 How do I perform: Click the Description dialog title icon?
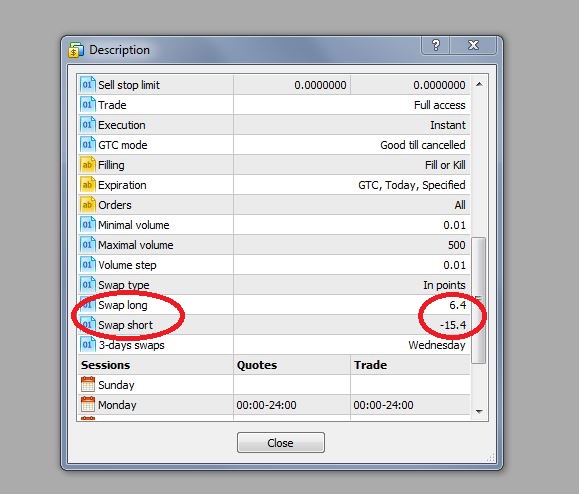point(76,50)
